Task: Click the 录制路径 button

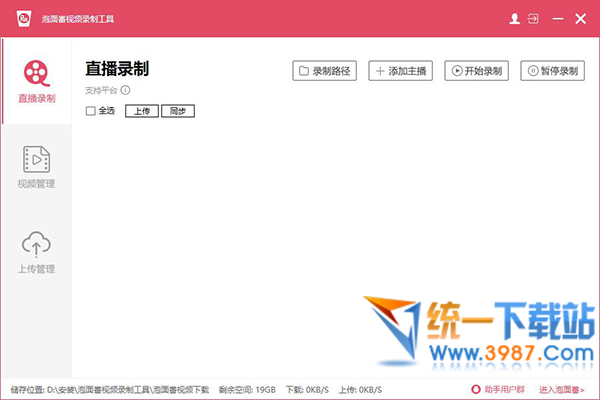Action: point(324,71)
